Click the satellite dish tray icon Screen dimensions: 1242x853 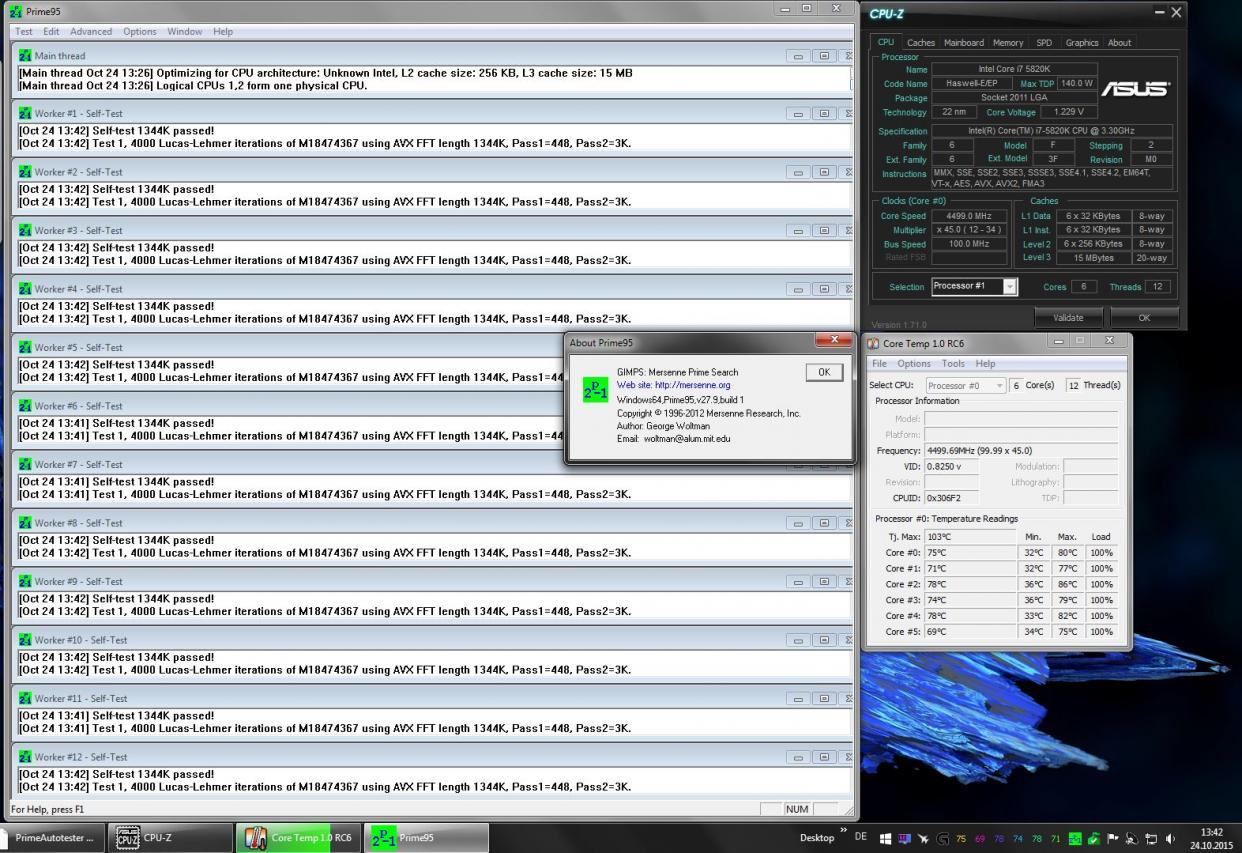(x=1132, y=839)
